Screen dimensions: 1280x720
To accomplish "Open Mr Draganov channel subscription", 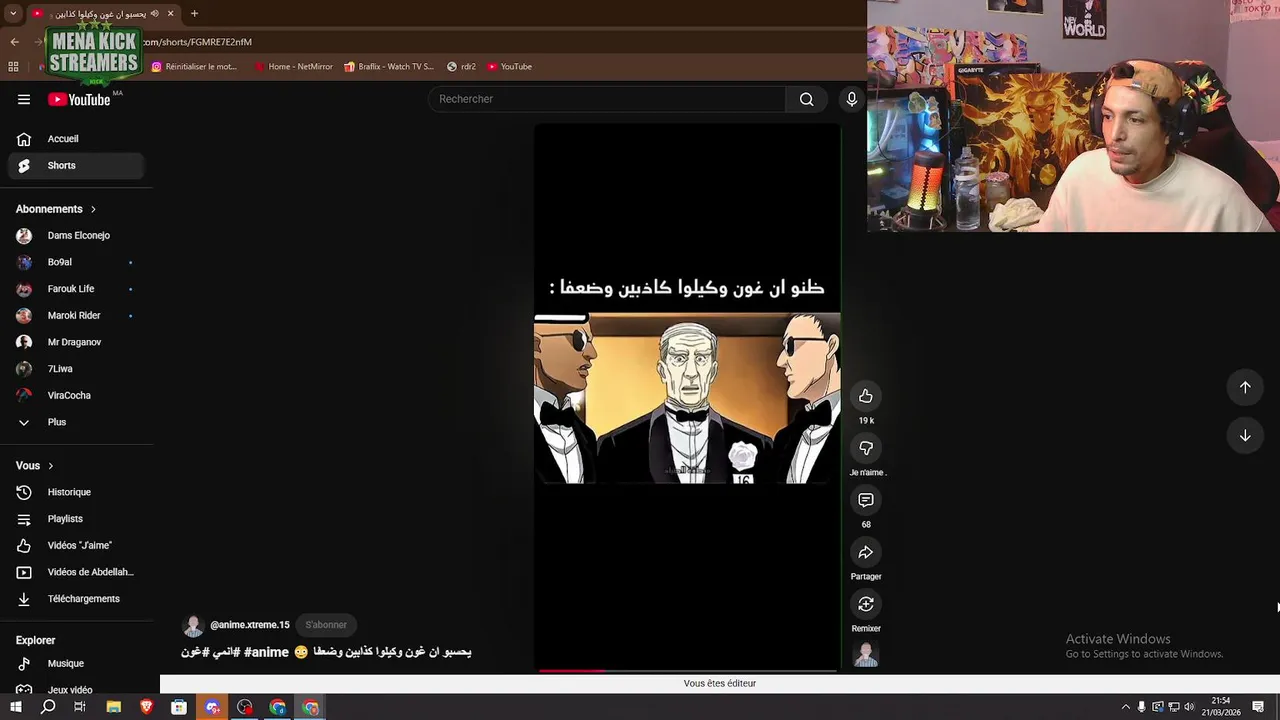I will [x=76, y=342].
